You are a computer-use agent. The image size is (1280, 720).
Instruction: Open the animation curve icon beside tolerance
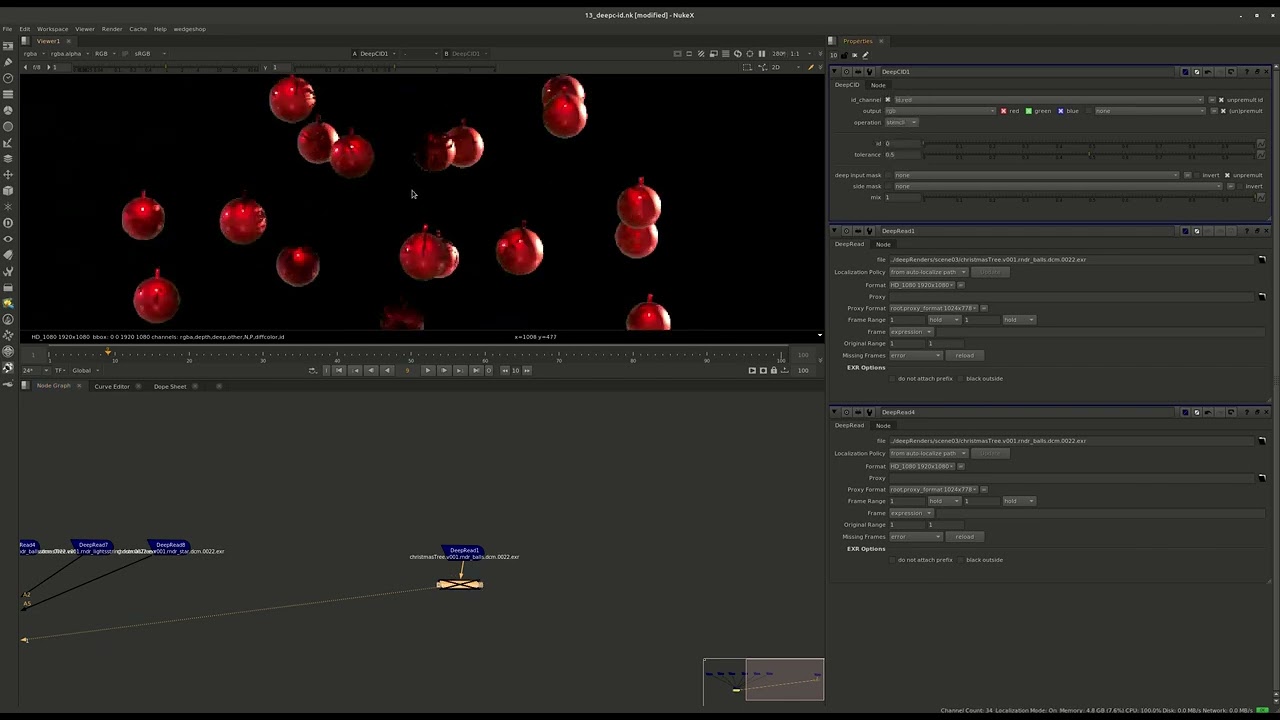coord(1261,154)
